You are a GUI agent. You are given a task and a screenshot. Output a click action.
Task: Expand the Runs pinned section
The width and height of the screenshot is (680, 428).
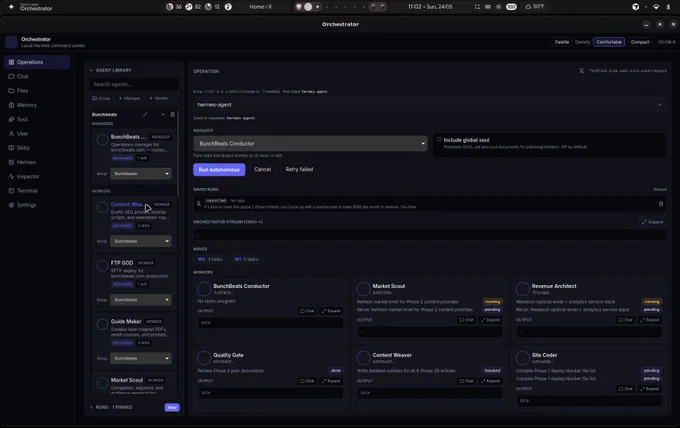point(111,407)
